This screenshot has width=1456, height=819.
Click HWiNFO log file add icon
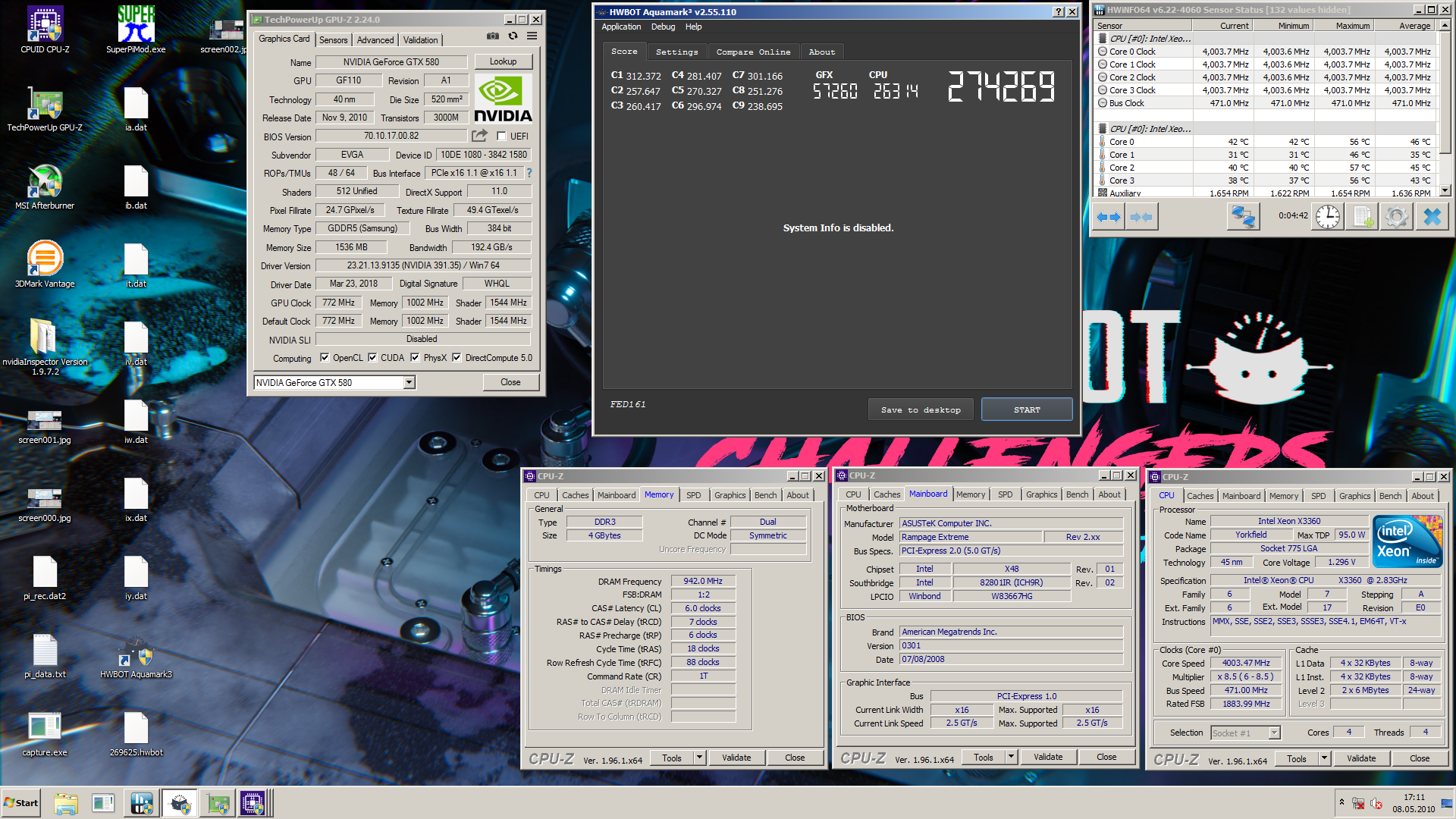[1363, 217]
